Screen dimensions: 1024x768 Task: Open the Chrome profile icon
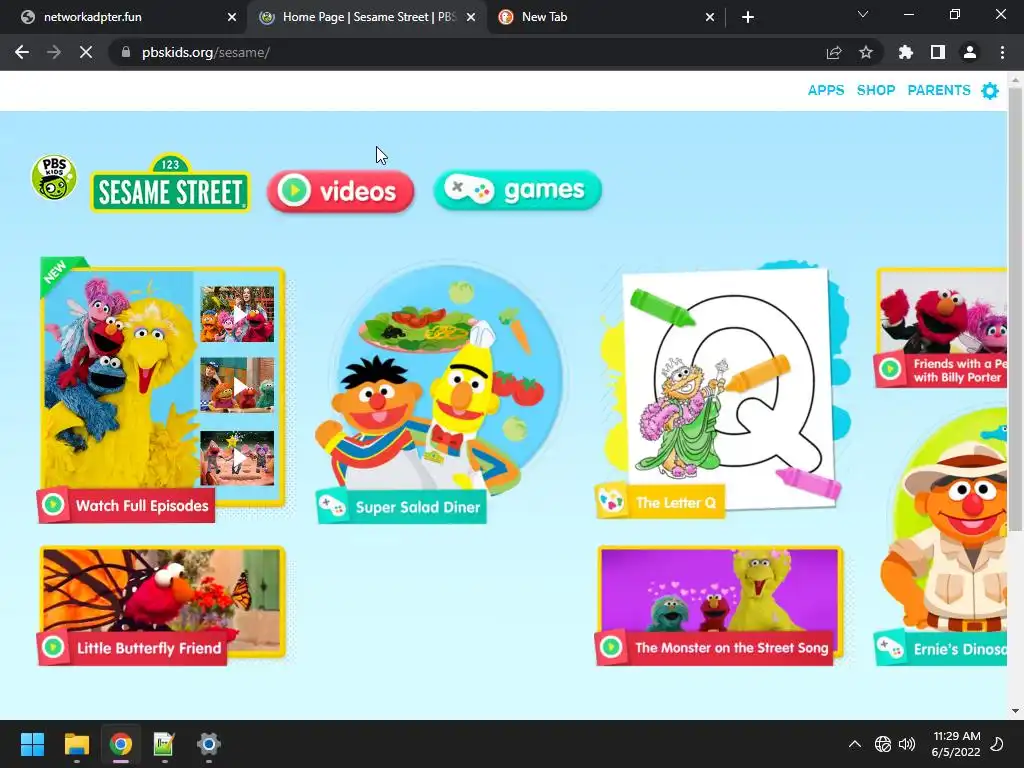point(970,52)
